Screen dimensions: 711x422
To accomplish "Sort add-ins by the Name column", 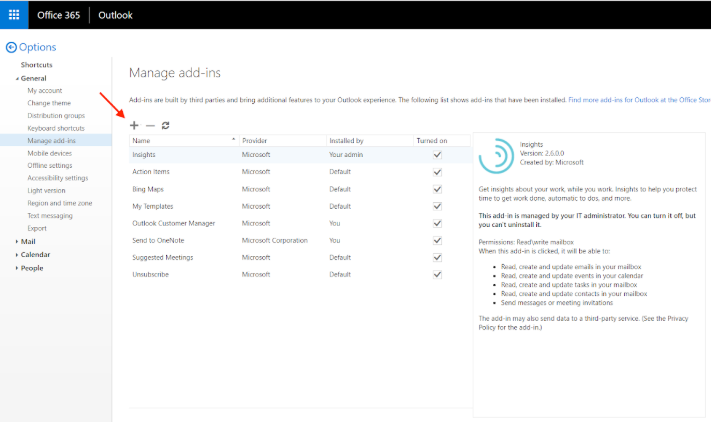I will [184, 141].
